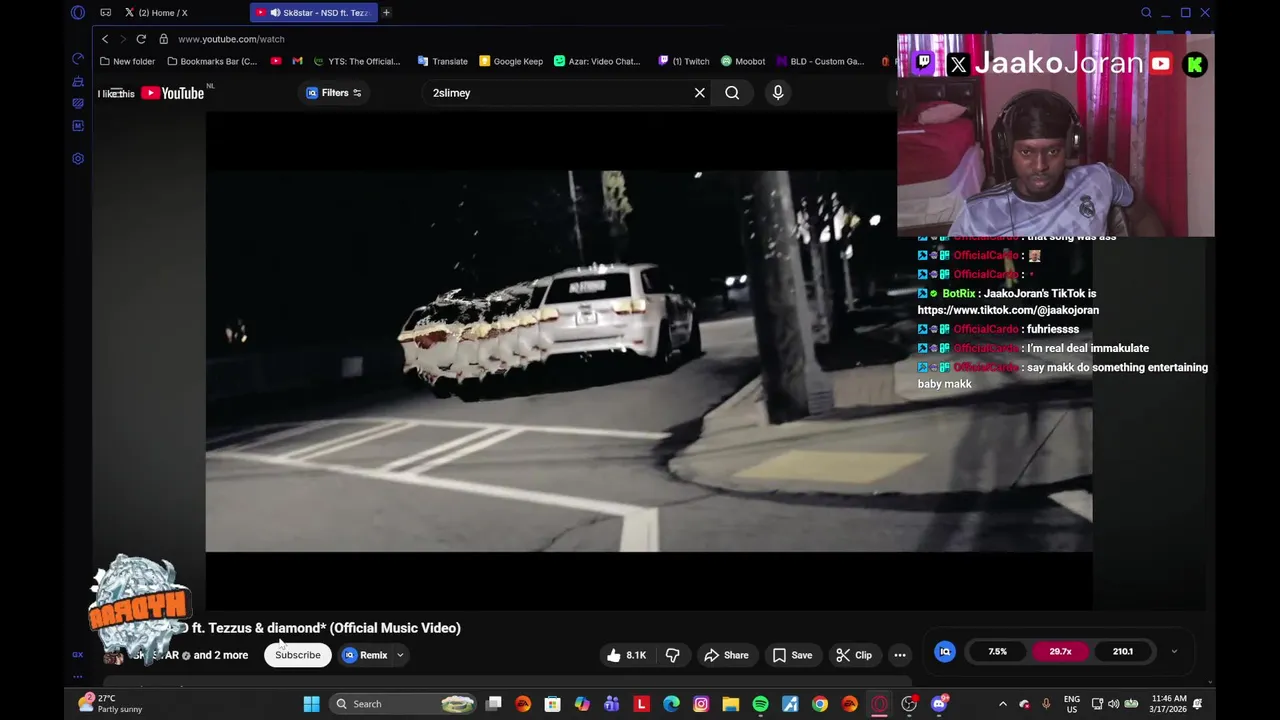Open the Google Keep bookmark
Viewport: 1280px width, 720px height.
511,61
